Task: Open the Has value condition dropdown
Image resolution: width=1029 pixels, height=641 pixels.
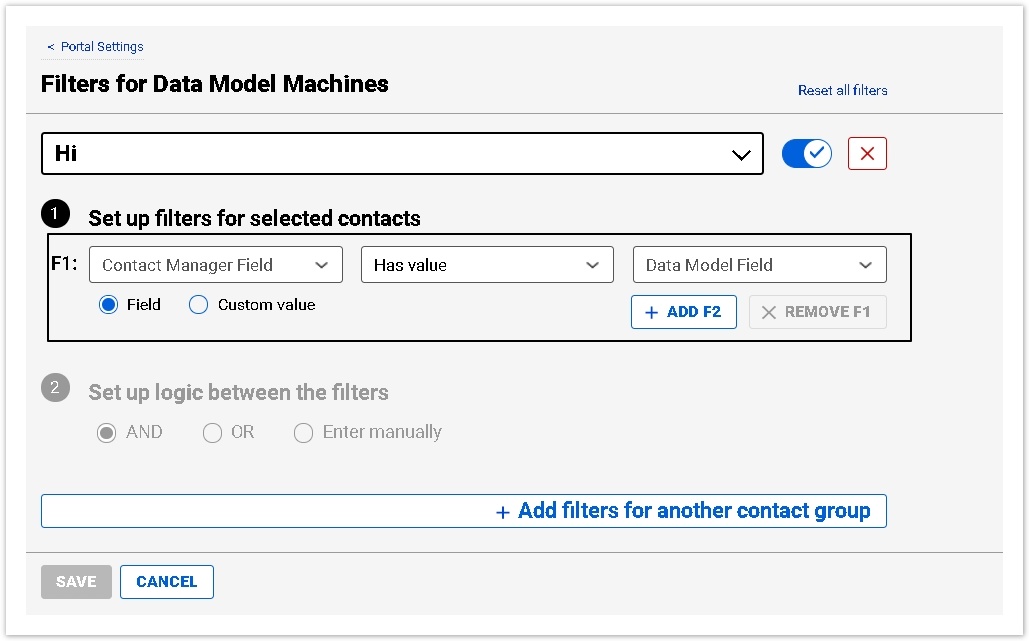Action: 487,265
